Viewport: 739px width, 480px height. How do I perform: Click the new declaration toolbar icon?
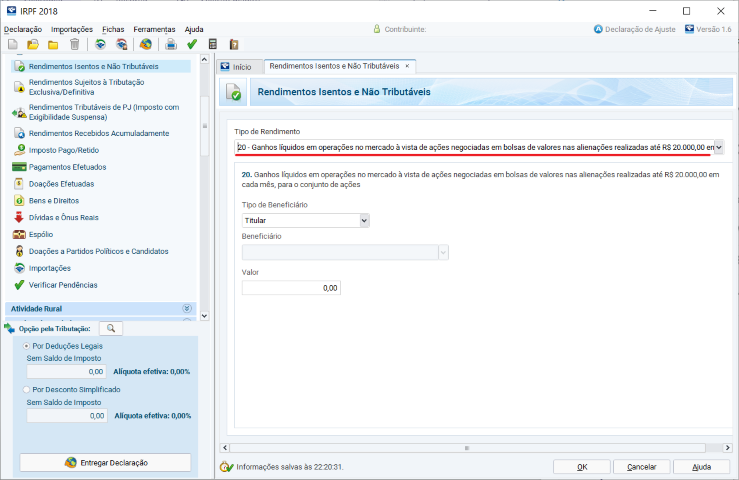[x=11, y=44]
